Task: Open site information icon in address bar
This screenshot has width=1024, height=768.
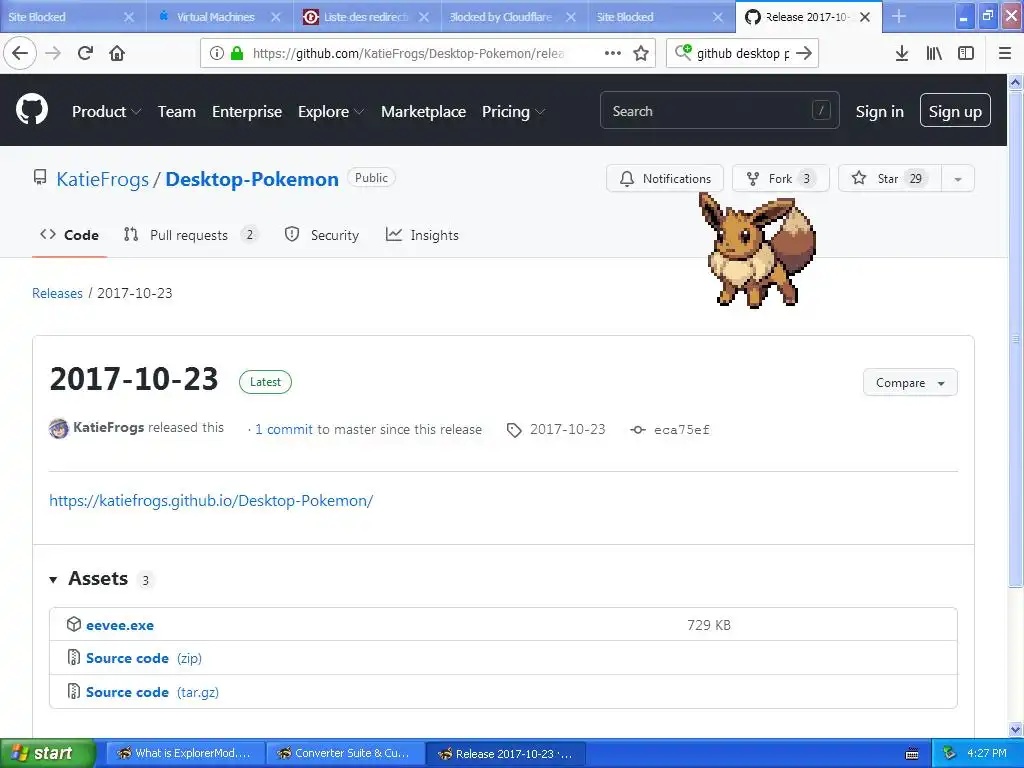Action: point(217,53)
